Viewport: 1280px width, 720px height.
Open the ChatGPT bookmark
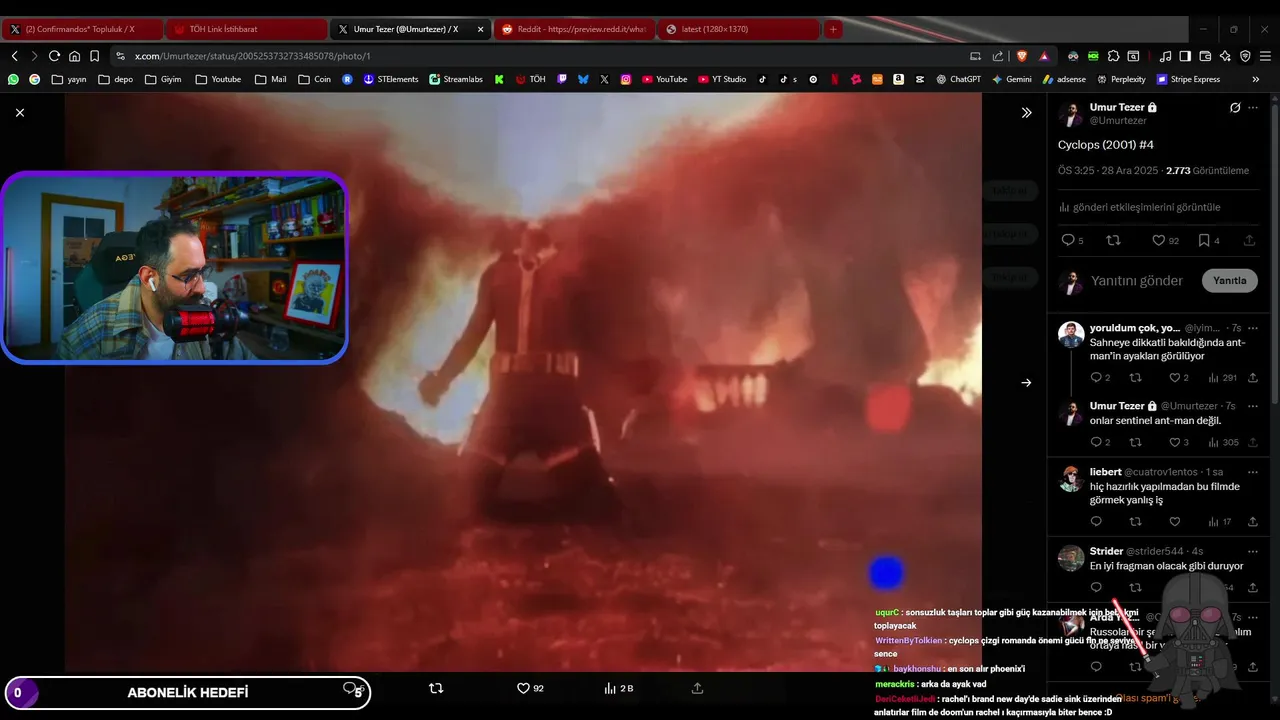958,79
